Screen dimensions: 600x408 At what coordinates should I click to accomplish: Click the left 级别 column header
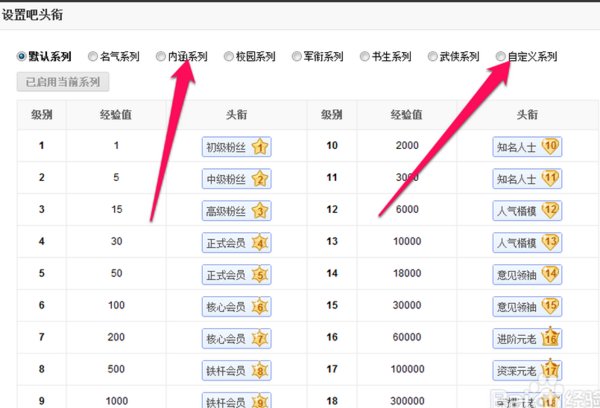click(42, 114)
